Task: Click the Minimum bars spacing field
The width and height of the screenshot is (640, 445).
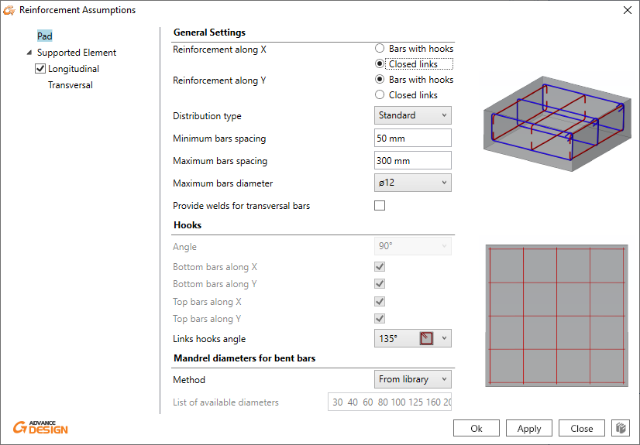Action: click(x=414, y=138)
